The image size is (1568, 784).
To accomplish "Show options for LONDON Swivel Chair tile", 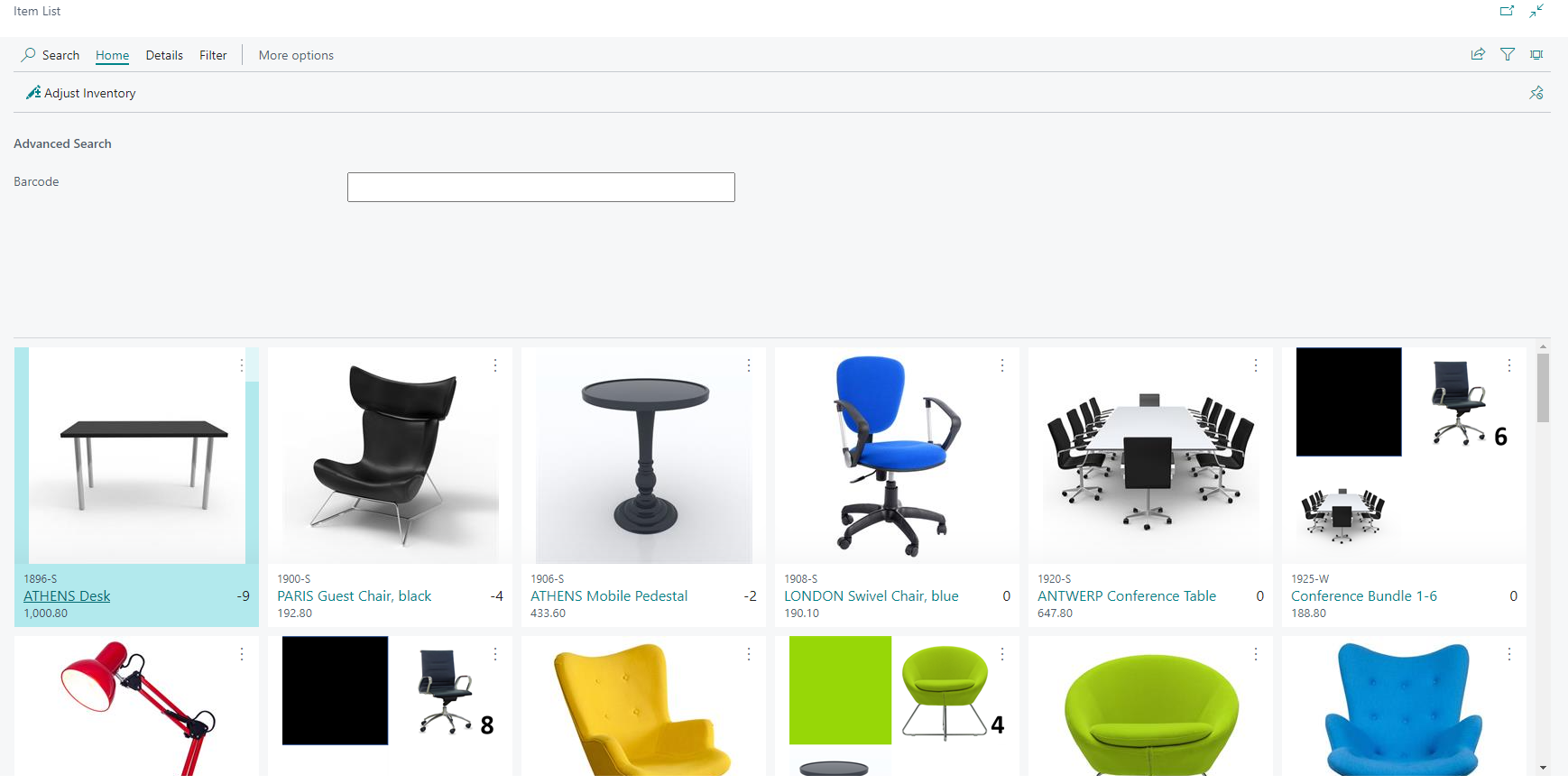I will click(x=1002, y=365).
